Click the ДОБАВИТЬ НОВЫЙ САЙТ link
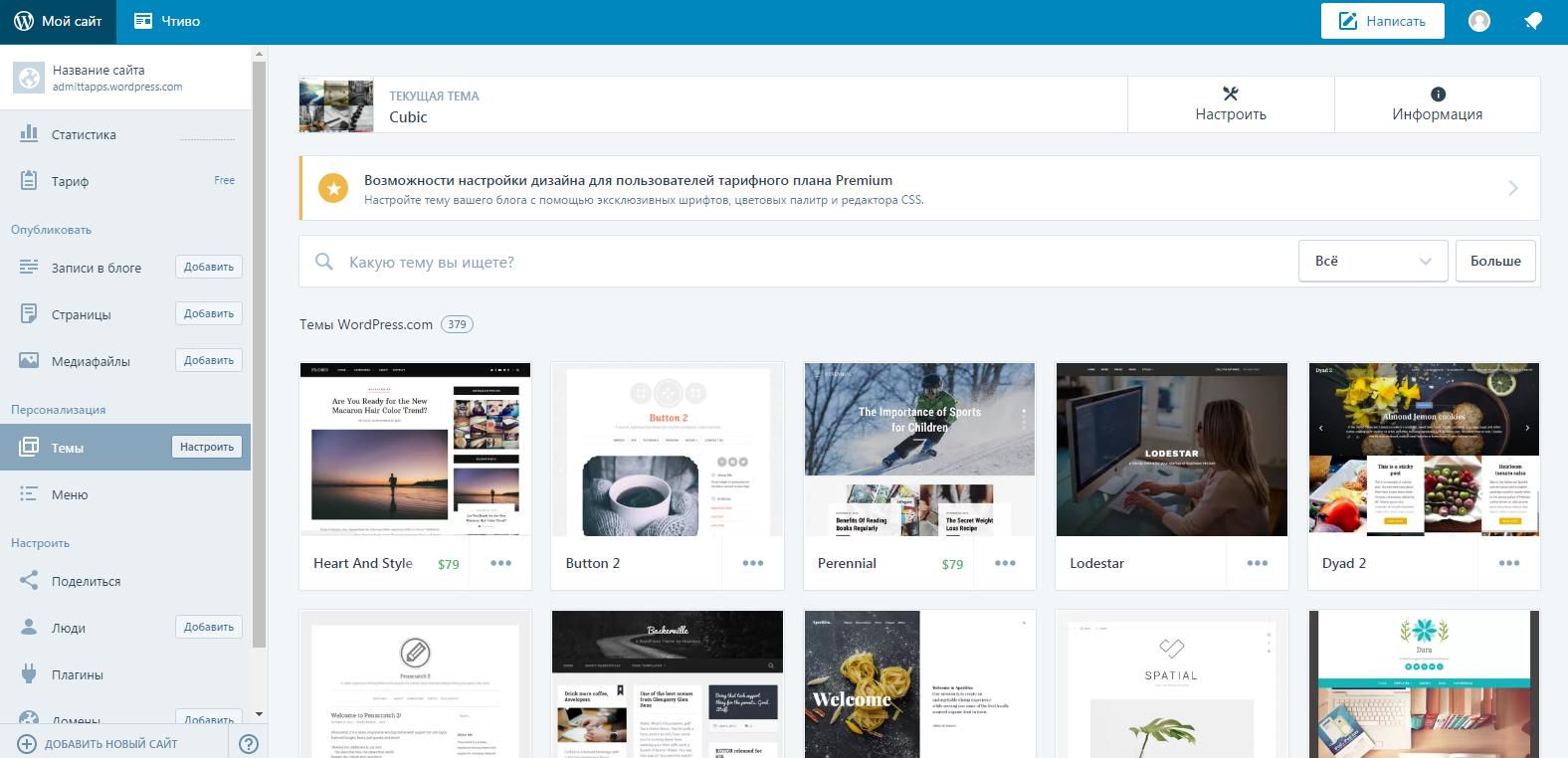 click(x=110, y=744)
